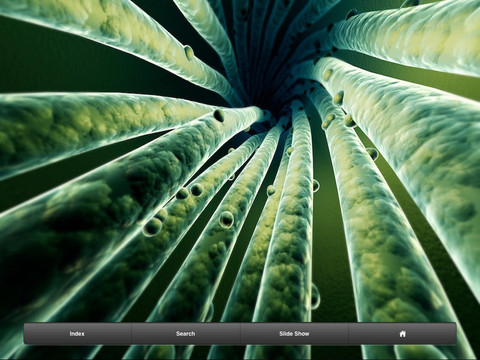Click the Slide Show label text

[294, 334]
